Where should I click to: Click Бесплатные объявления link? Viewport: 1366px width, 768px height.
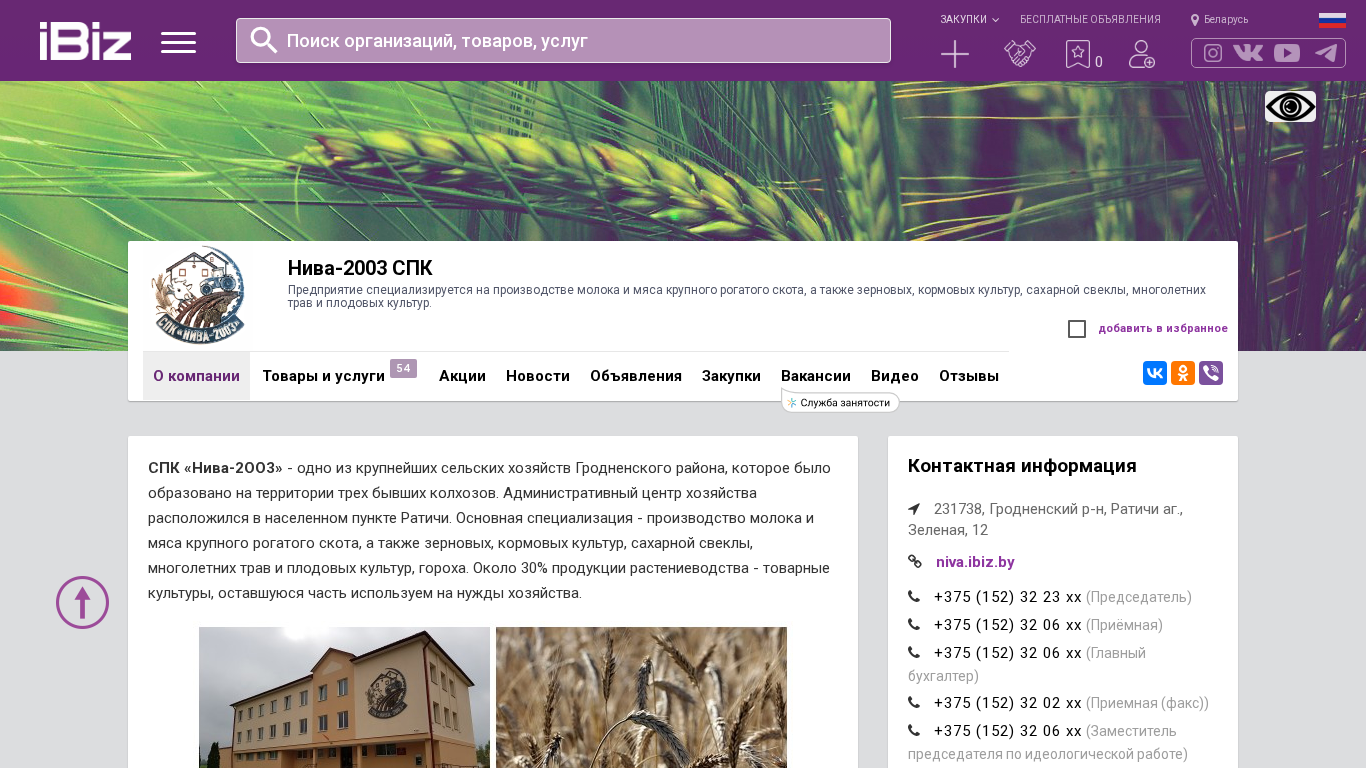(x=1090, y=20)
